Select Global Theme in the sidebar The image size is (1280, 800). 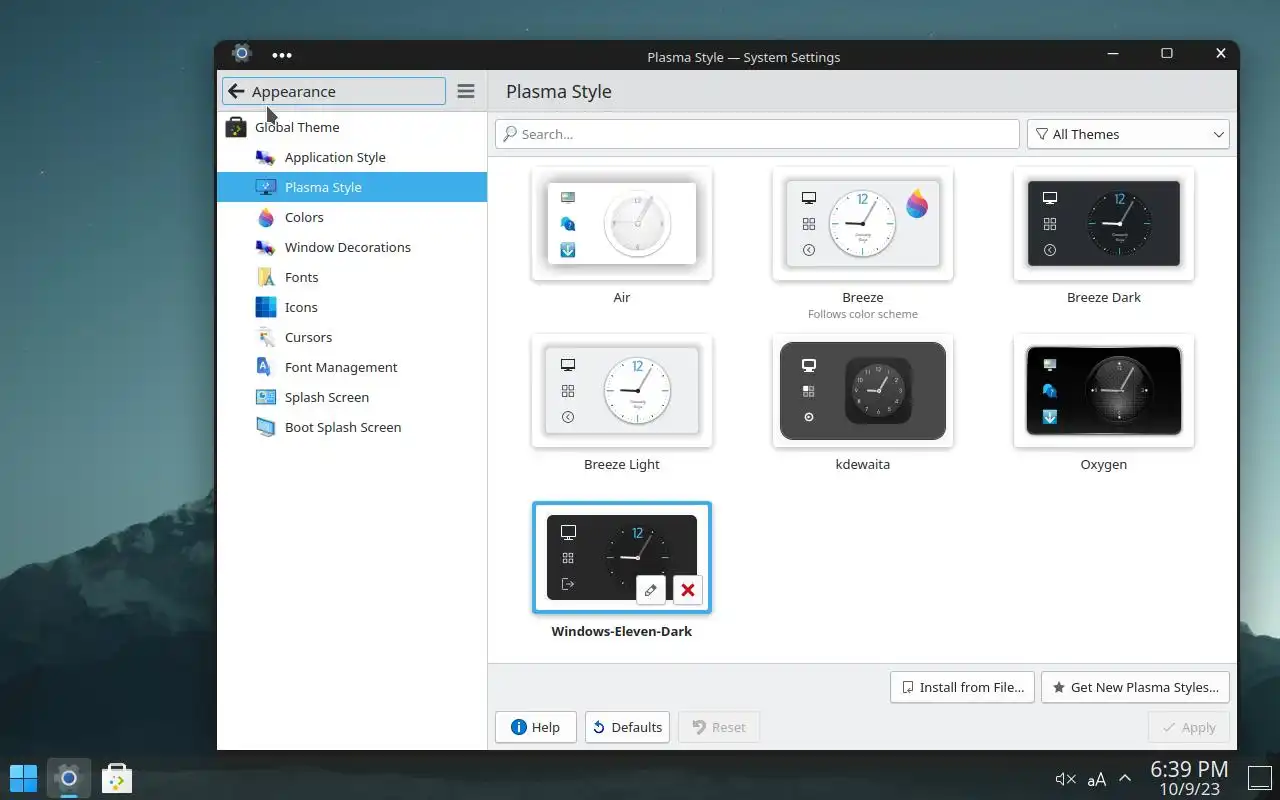[x=352, y=127]
